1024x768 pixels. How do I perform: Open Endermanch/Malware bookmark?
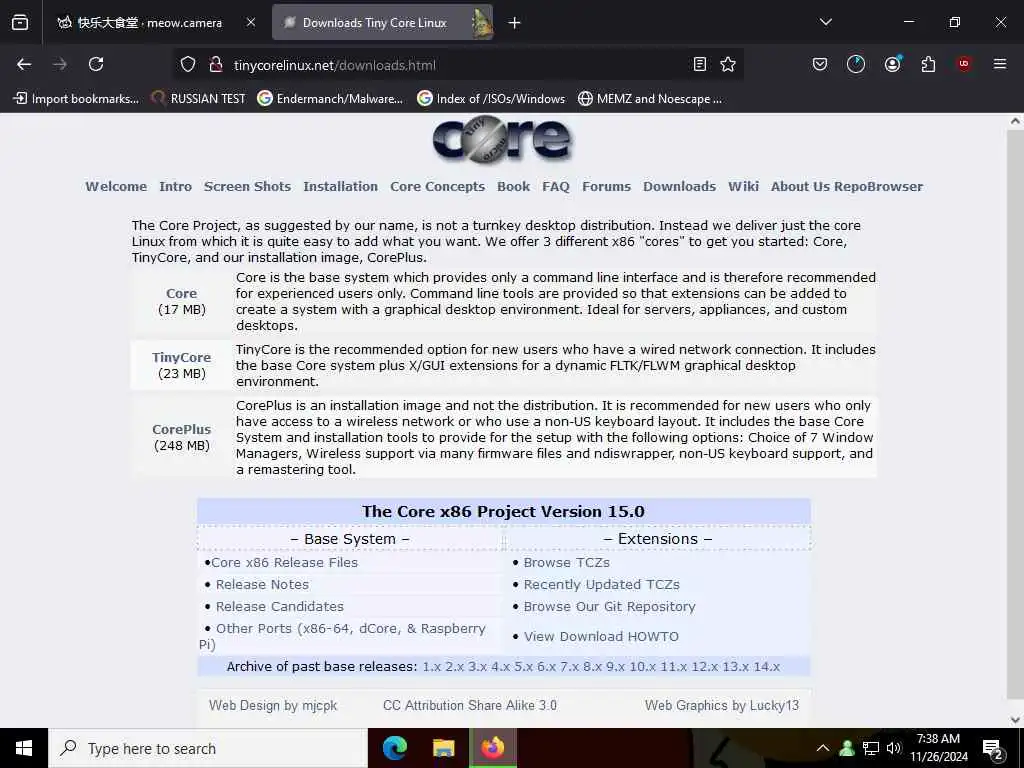coord(330,99)
